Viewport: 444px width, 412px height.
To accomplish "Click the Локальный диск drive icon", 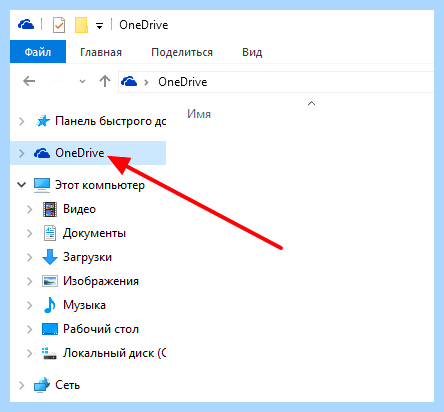I will click(x=49, y=353).
